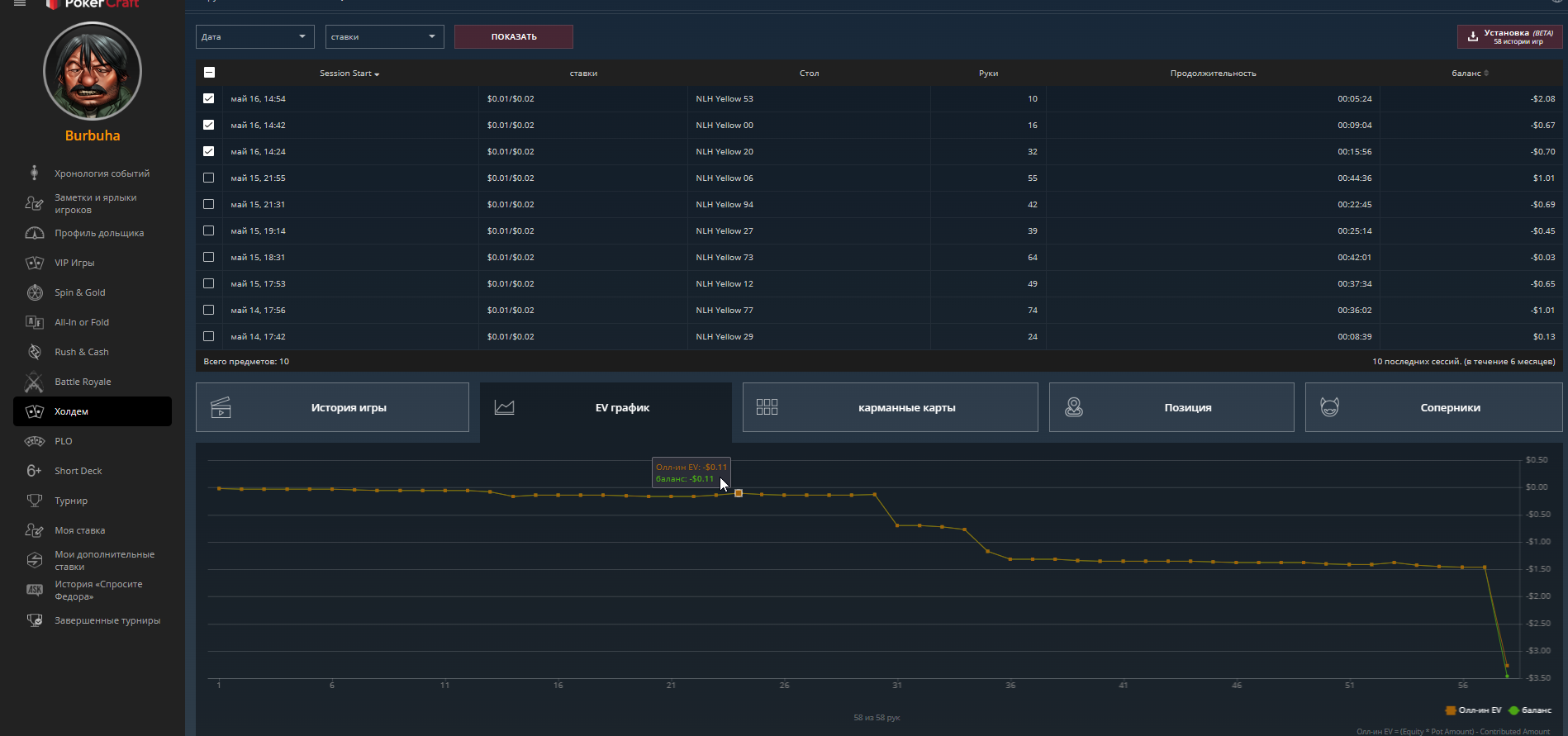This screenshot has height=736, width=1568.
Task: Click Short Deck 6+ icon
Action: click(34, 471)
